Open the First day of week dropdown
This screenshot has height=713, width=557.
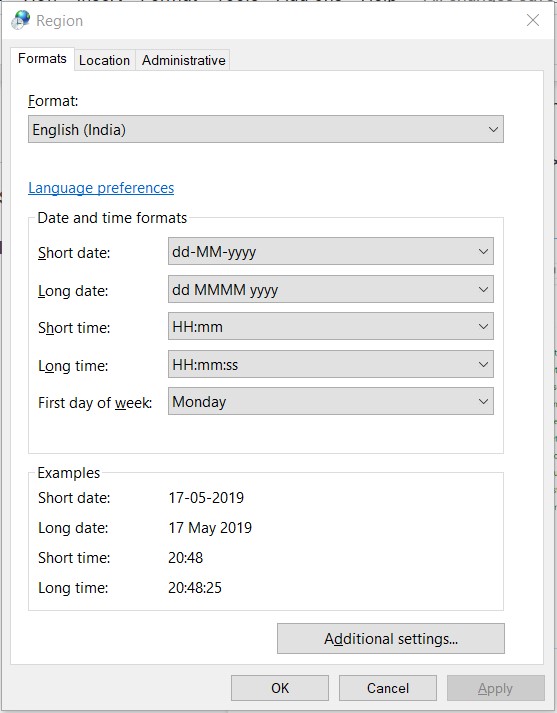331,401
